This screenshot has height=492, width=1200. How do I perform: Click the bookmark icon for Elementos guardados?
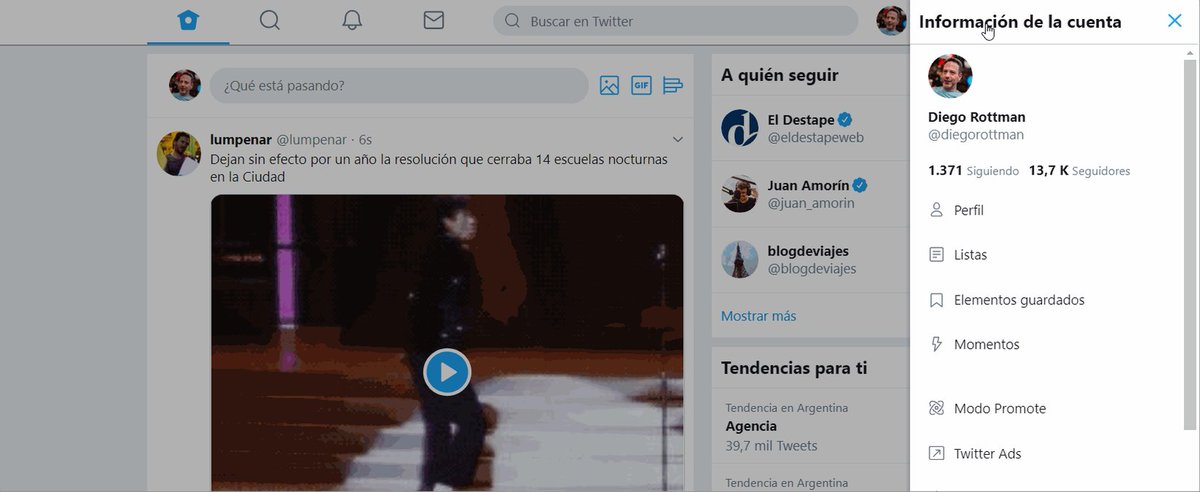pyautogui.click(x=937, y=300)
